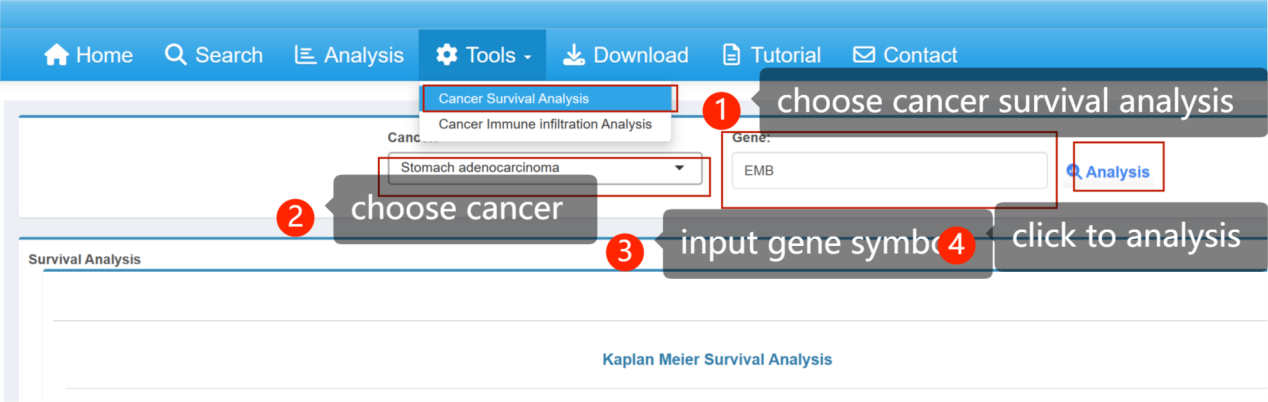Image resolution: width=1268 pixels, height=402 pixels.
Task: Click the red circle numbered 1
Action: (x=722, y=109)
